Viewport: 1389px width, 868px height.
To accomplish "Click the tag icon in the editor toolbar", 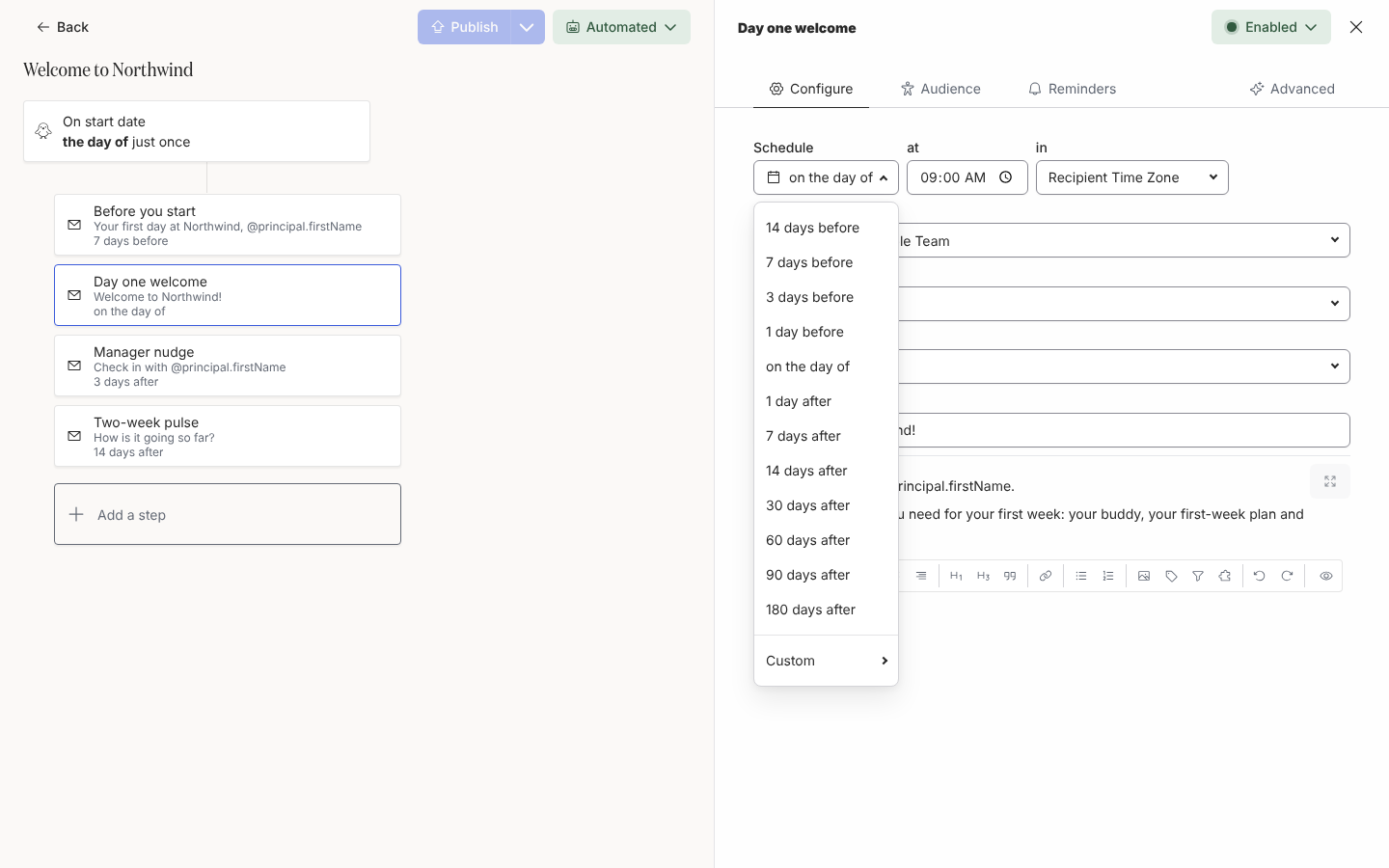I will point(1171,576).
